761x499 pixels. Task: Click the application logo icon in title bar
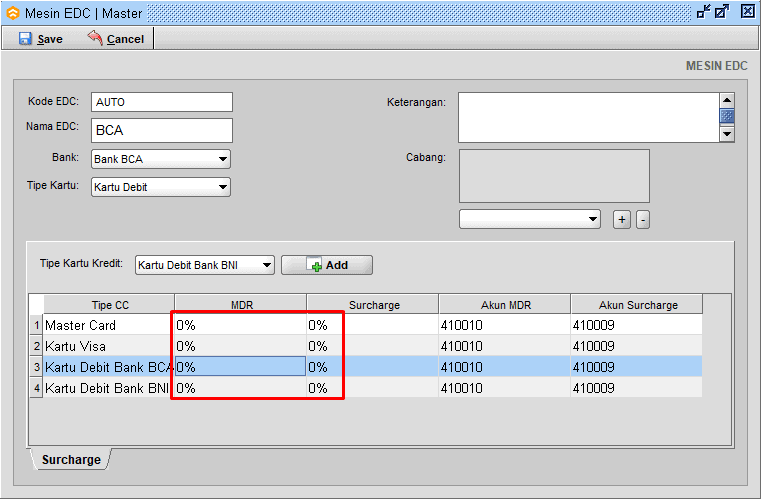coord(13,13)
